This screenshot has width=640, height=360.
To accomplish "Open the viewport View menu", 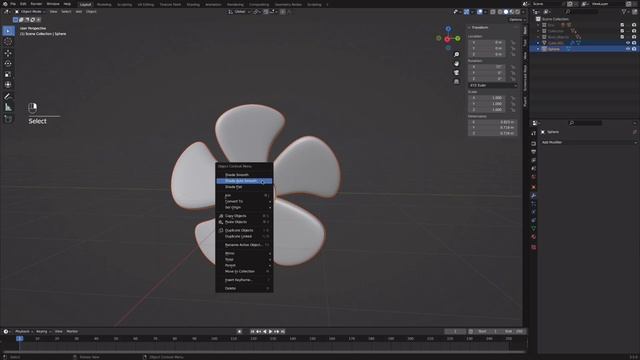I will 53,12.
